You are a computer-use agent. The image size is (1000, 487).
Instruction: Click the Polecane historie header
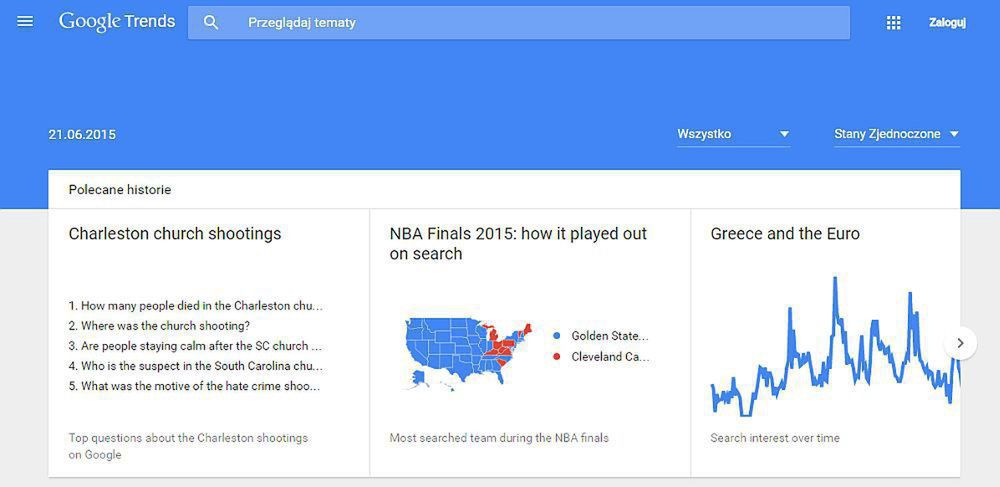120,189
